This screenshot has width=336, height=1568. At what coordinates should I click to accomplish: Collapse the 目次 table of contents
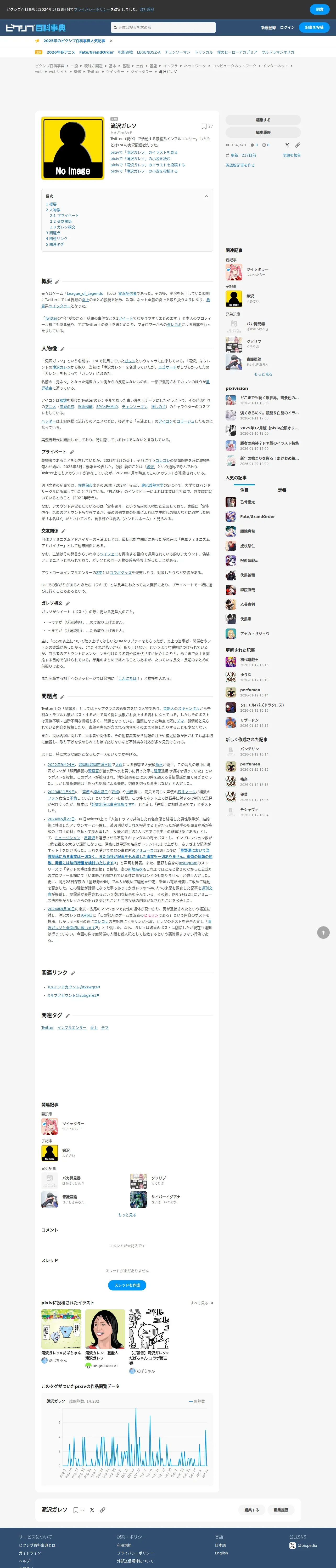[206, 196]
